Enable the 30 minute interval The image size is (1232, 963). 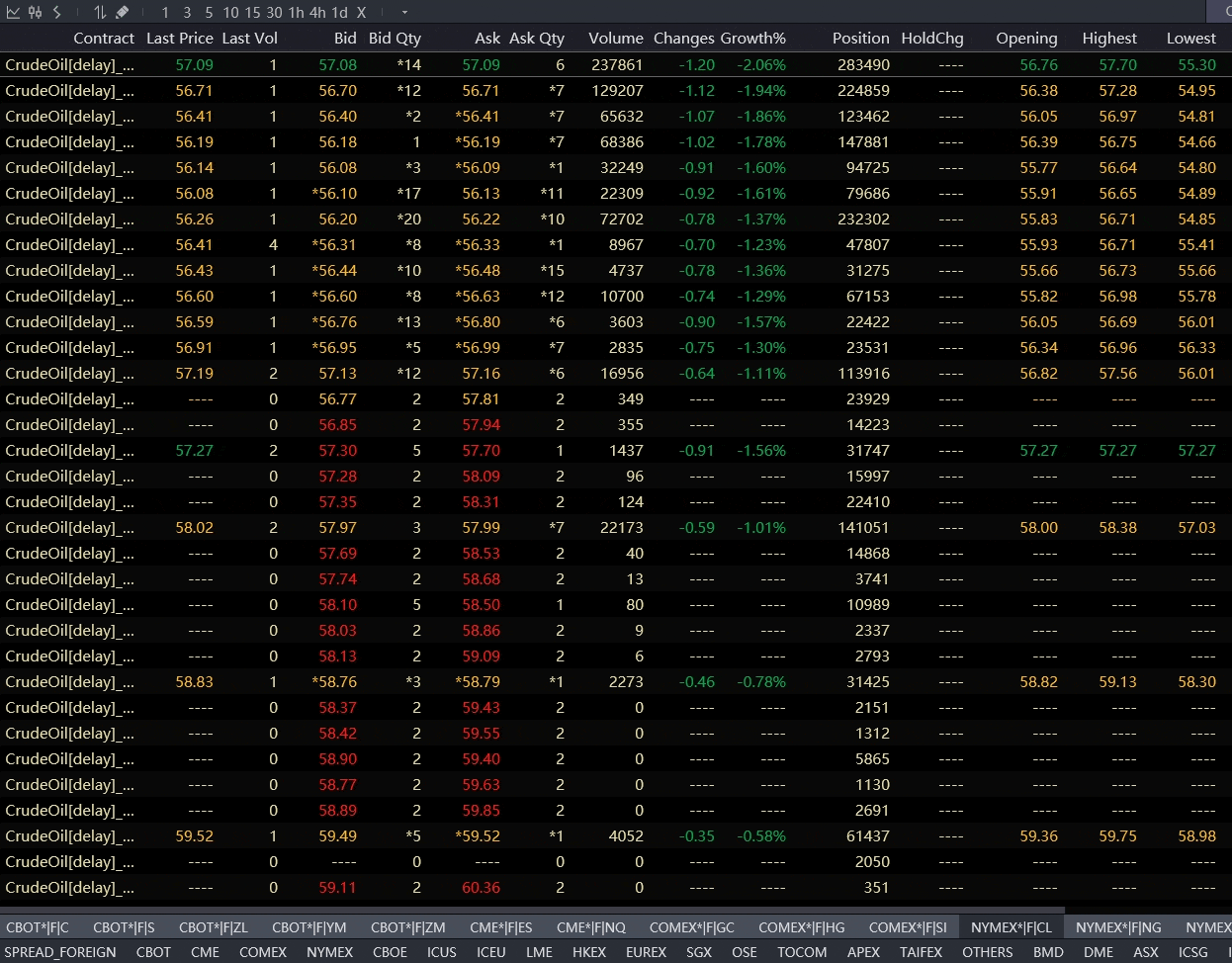(274, 14)
